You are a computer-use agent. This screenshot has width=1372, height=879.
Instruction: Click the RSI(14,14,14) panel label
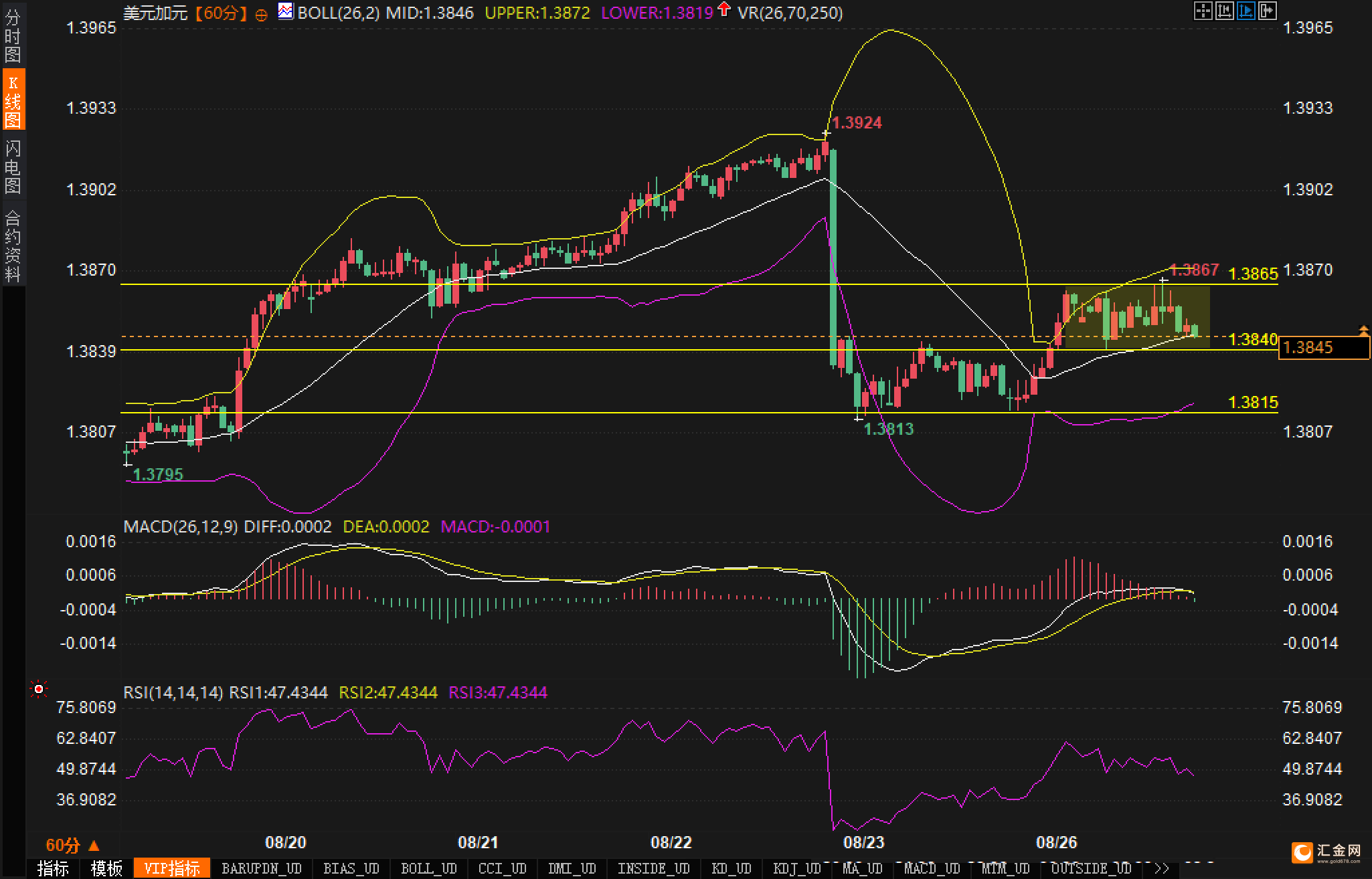[173, 692]
